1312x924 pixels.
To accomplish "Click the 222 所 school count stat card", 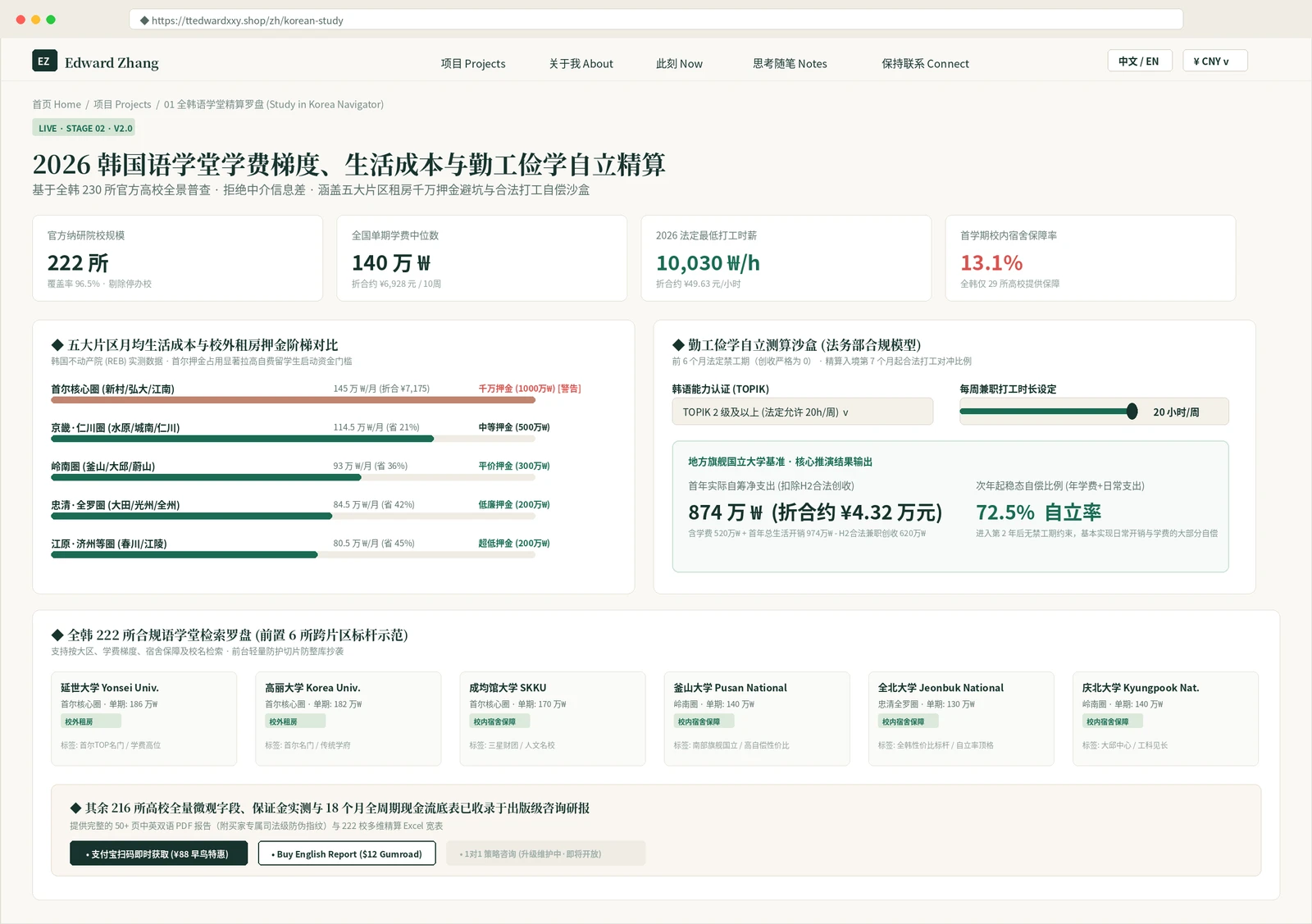I will click(x=177, y=258).
